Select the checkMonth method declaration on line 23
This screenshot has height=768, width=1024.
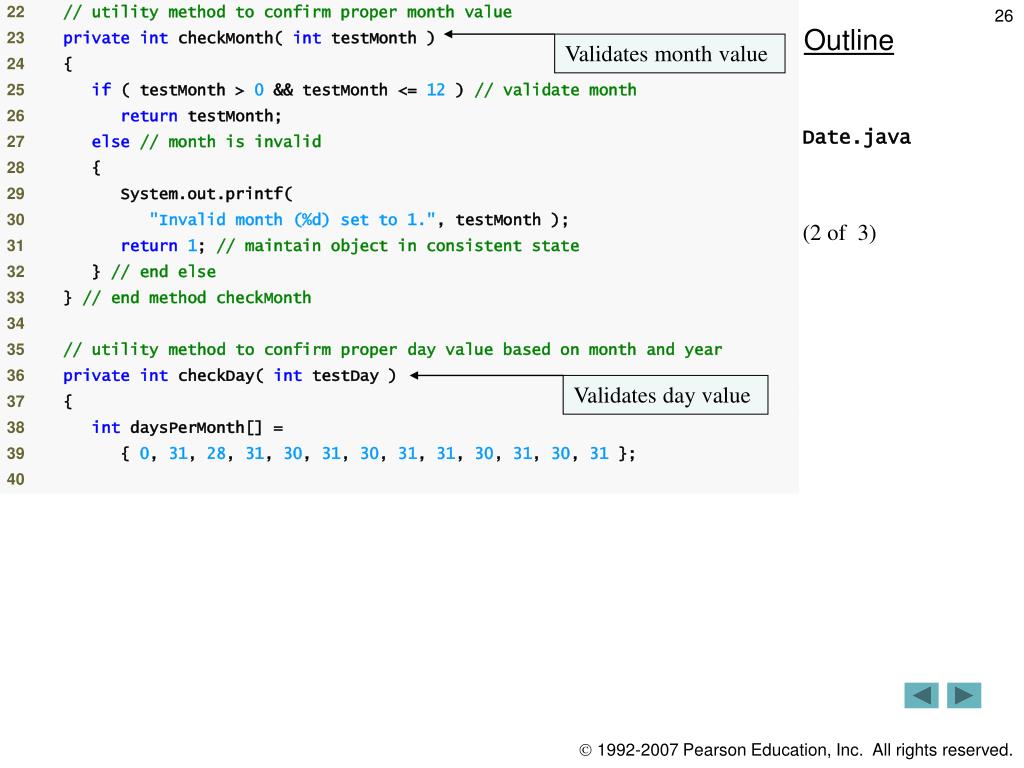pos(249,38)
